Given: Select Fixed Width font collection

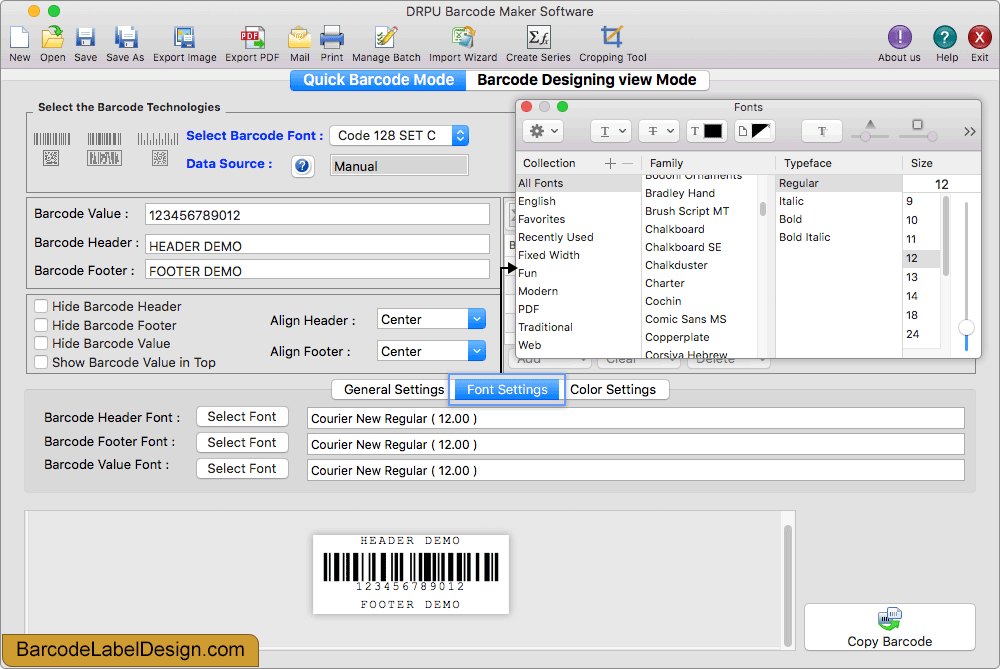Looking at the screenshot, I should tap(548, 255).
